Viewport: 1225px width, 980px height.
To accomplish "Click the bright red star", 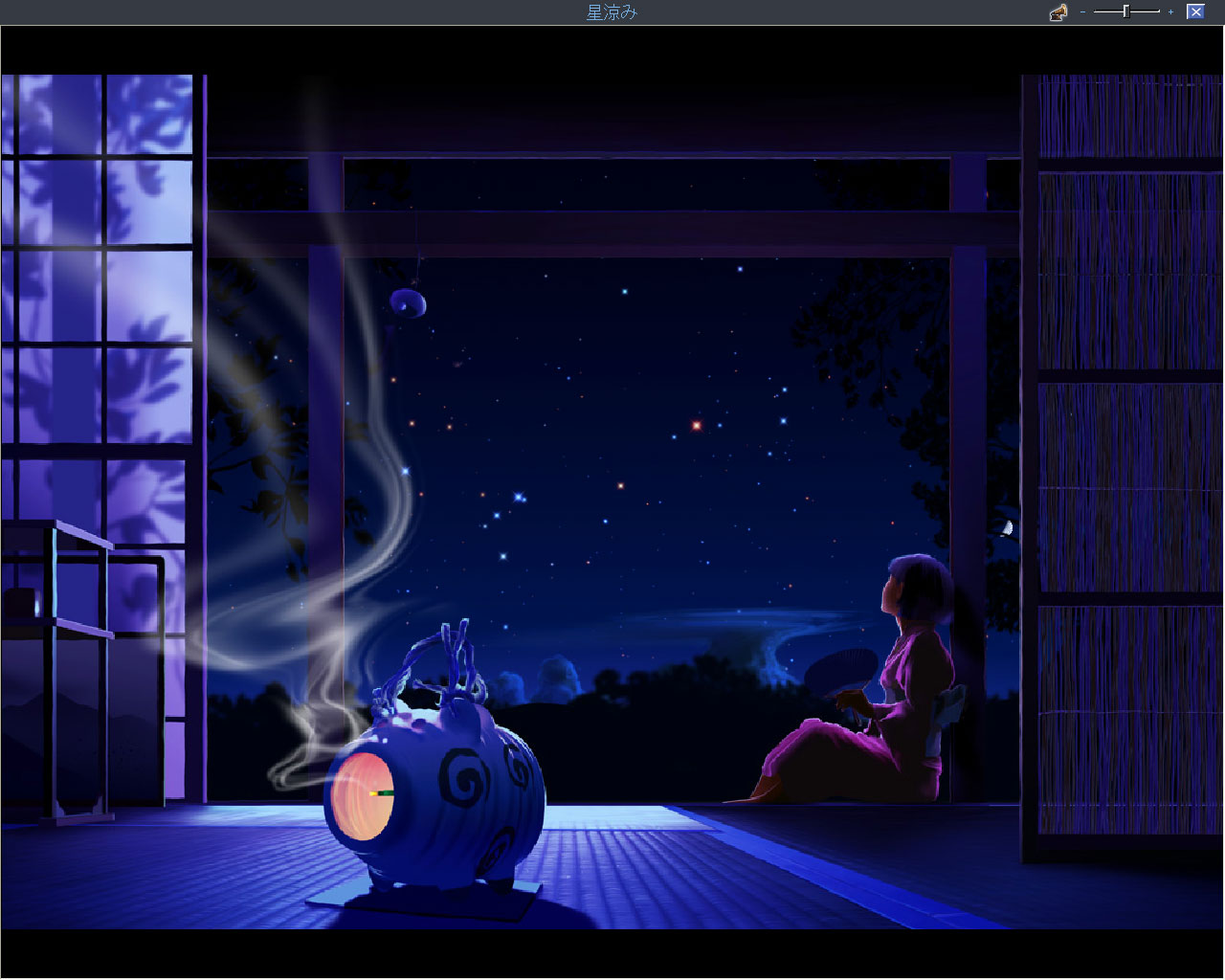I will point(697,425).
